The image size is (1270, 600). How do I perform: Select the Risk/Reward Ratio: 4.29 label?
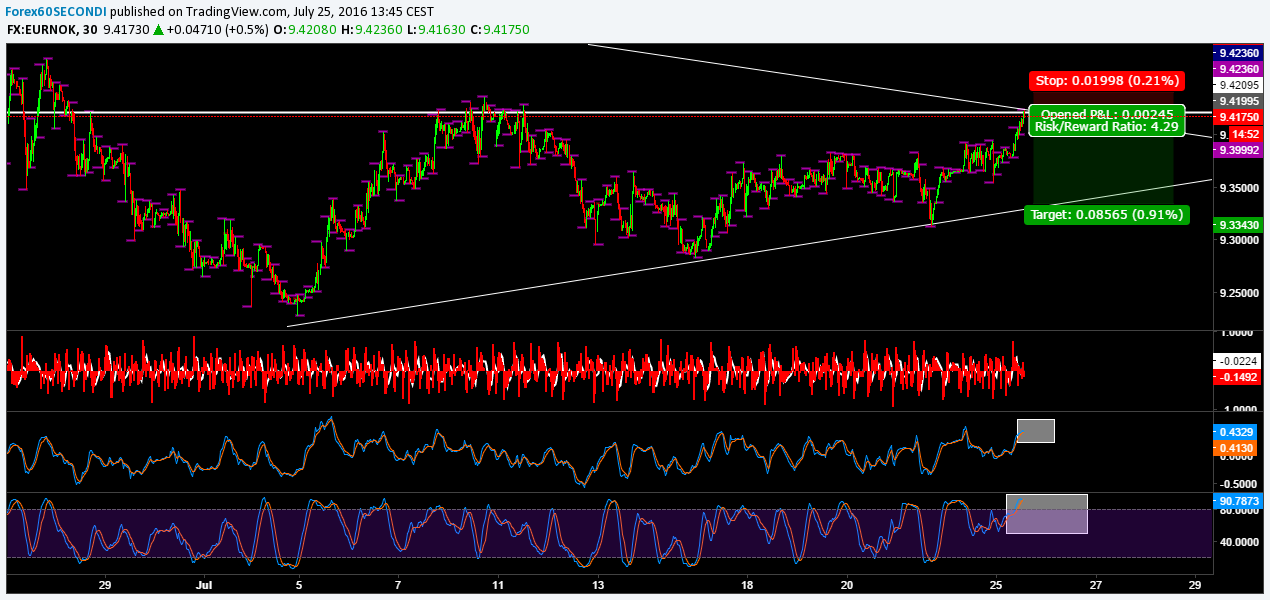click(1108, 127)
